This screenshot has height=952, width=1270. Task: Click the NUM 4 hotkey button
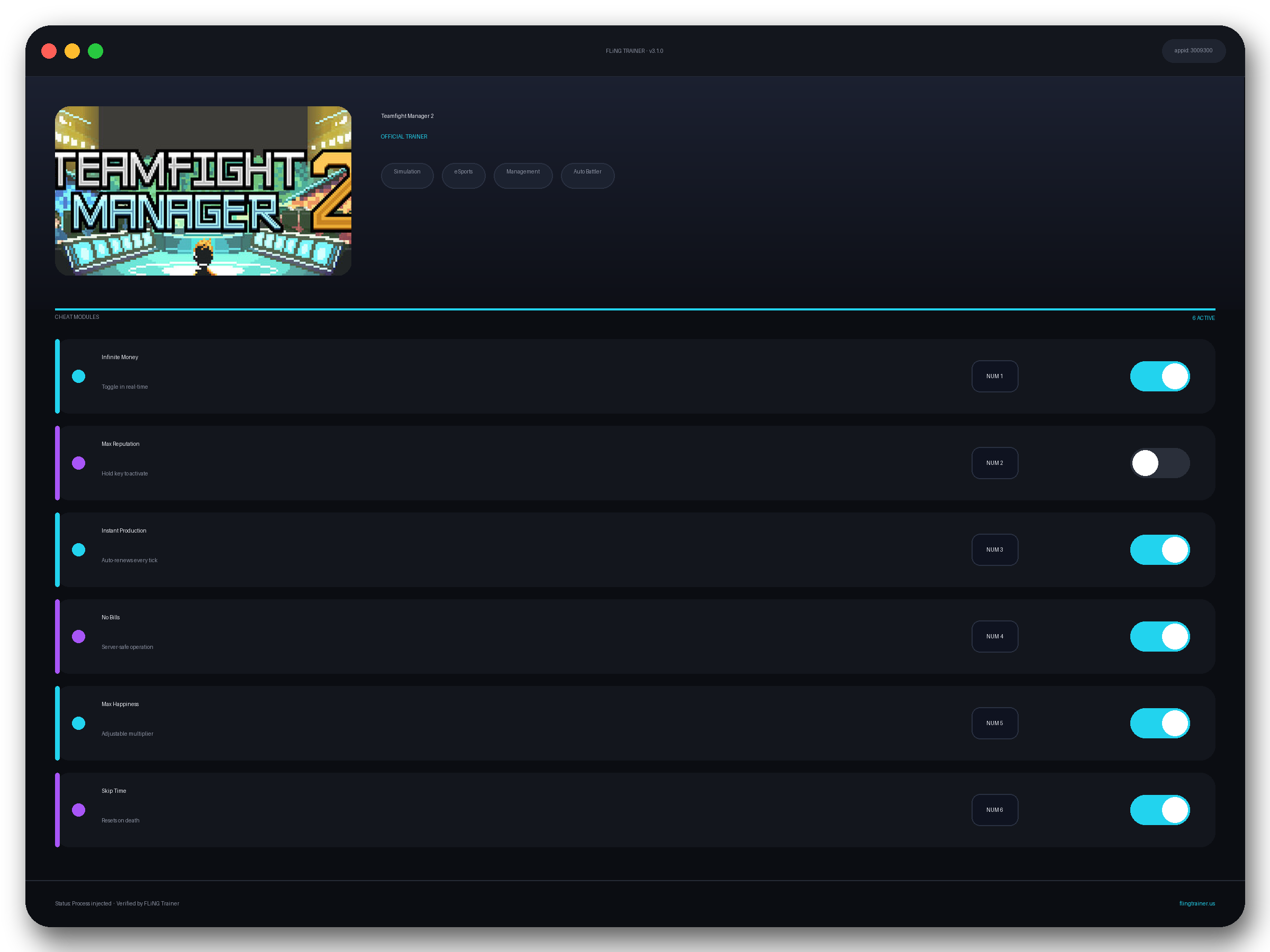click(x=994, y=636)
